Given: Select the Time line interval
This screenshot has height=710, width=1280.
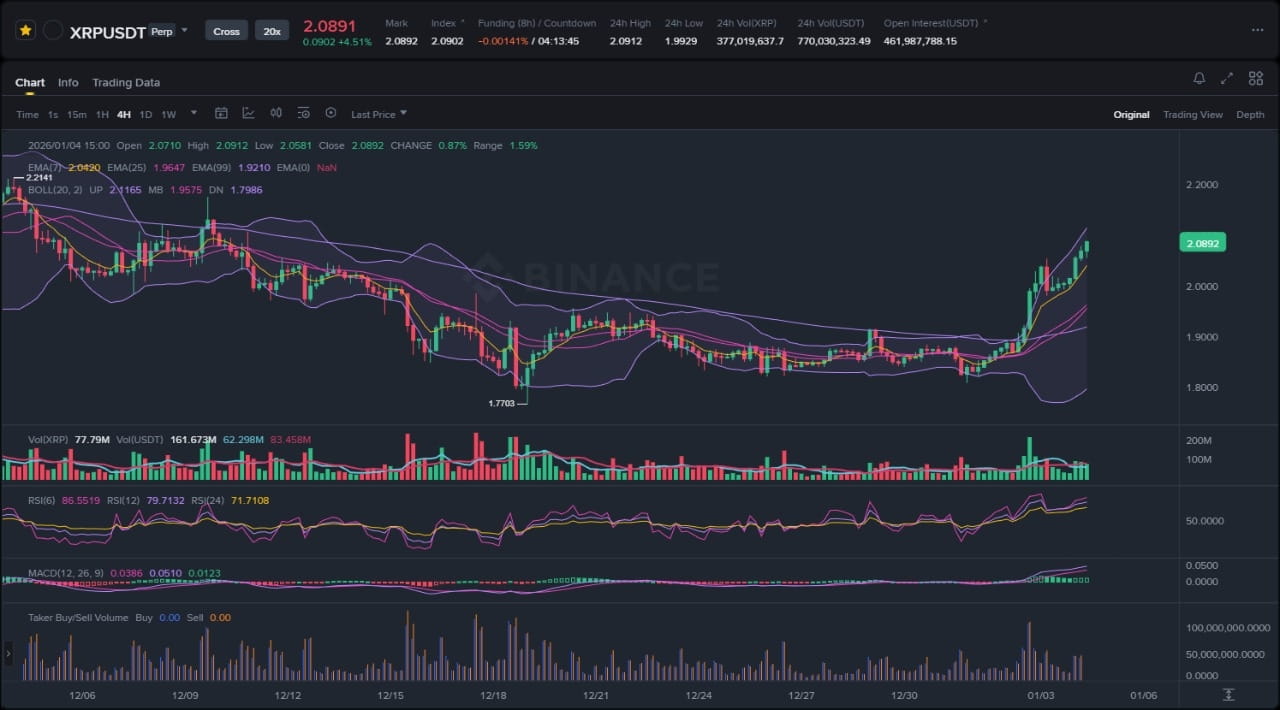Looking at the screenshot, I should coord(27,115).
